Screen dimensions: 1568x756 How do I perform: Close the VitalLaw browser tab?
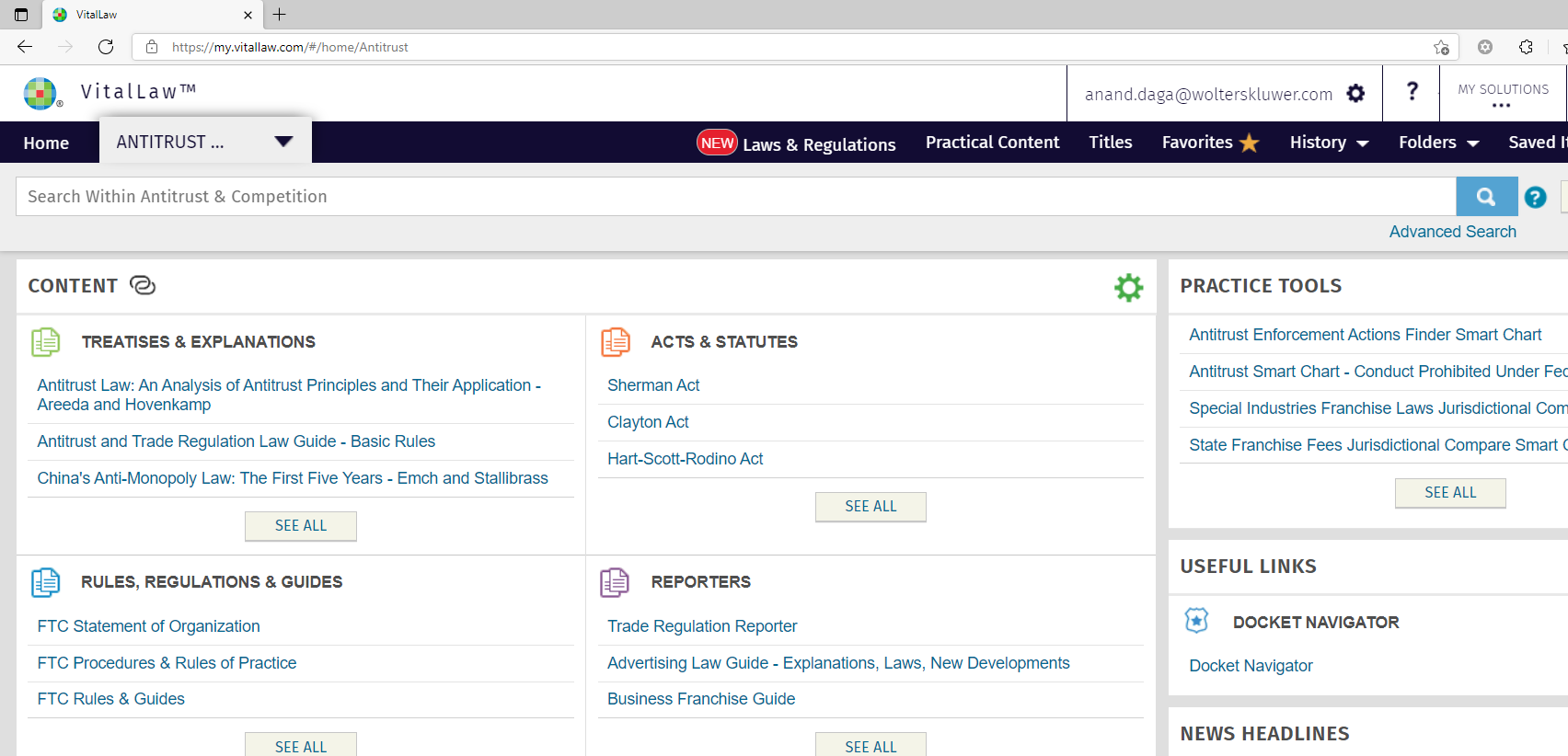248,15
